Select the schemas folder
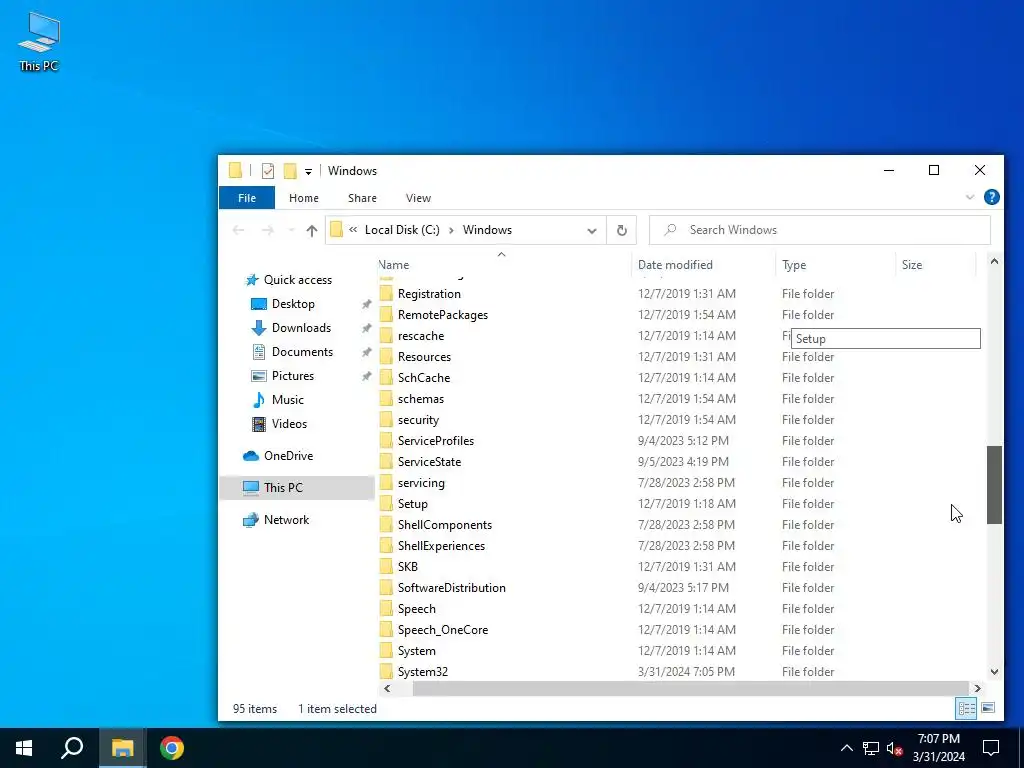The height and width of the screenshot is (768, 1024). (421, 399)
